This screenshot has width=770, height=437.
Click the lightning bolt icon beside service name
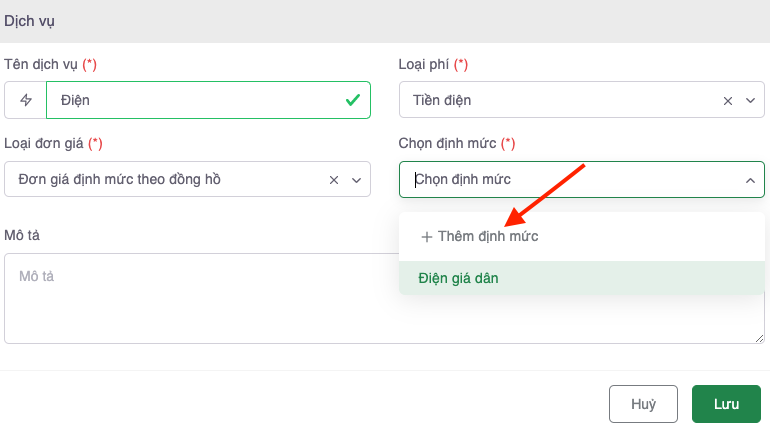pos(26,100)
